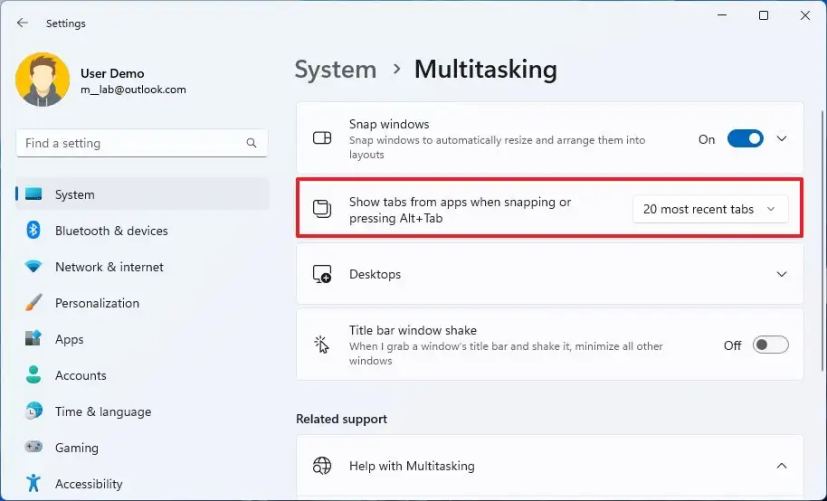The height and width of the screenshot is (501, 827).
Task: Click the Bluetooth & devices icon
Action: point(34,231)
